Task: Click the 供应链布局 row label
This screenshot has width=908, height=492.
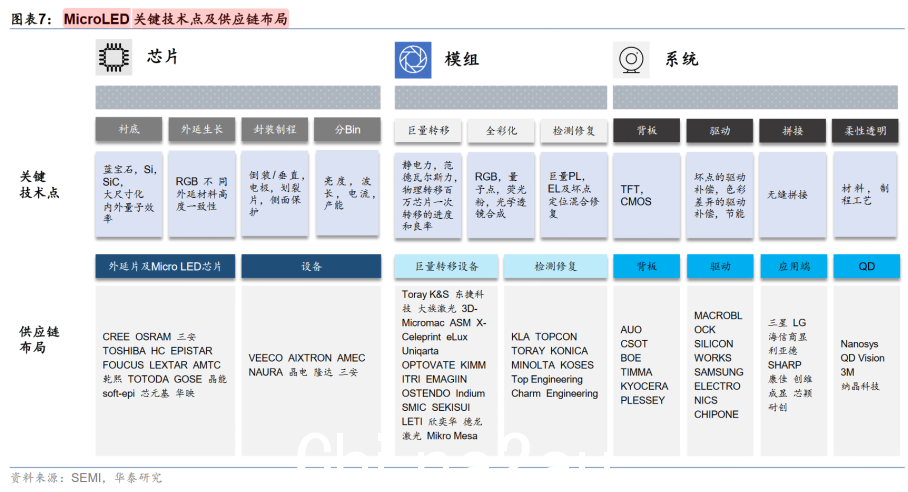Action: (39, 340)
